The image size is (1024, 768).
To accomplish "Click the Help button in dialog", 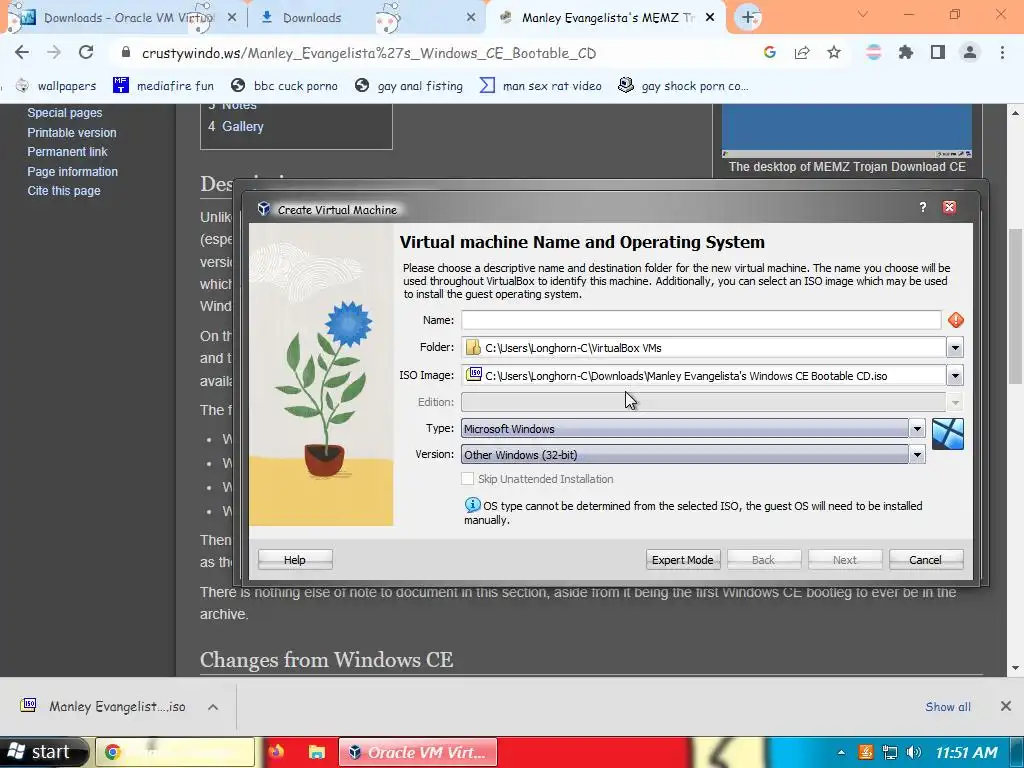I will 295,560.
